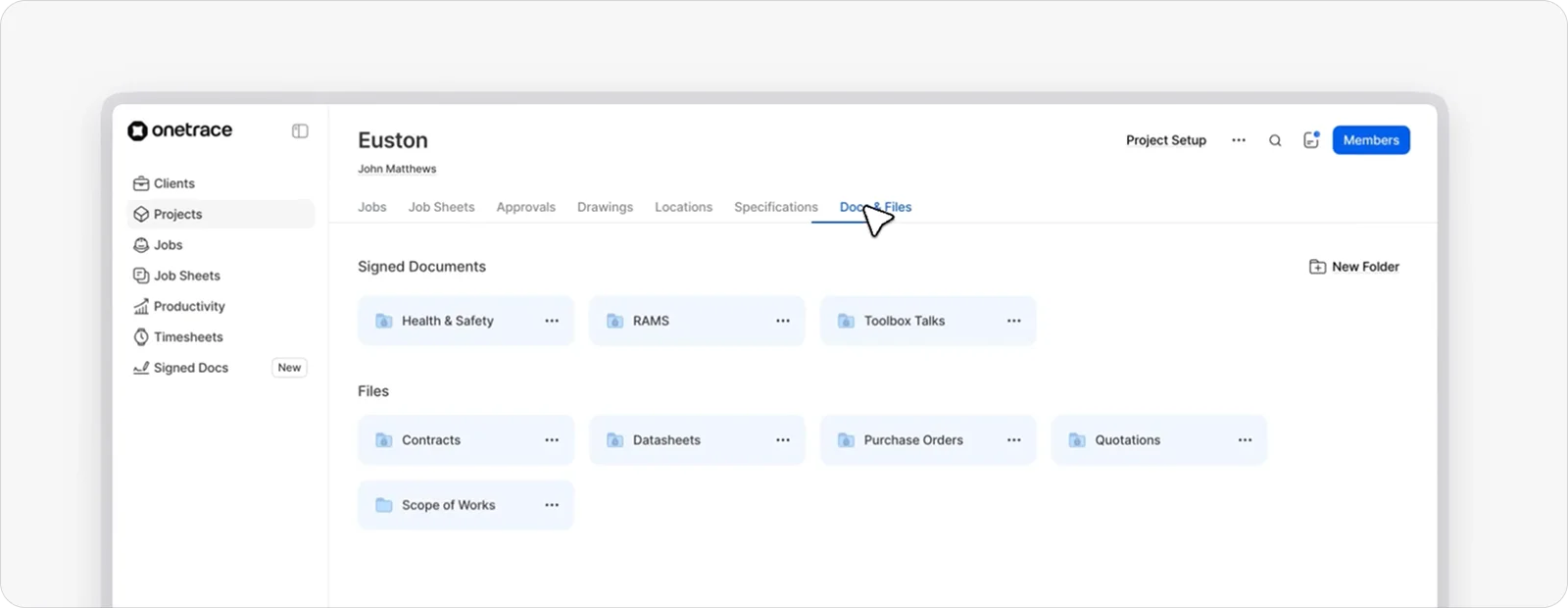Viewport: 1568px width, 608px height.
Task: Click the onetrace logo
Action: pyautogui.click(x=180, y=130)
